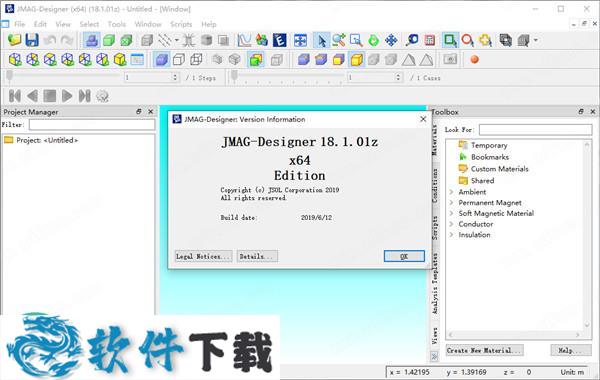Expand the Ambient materials node
This screenshot has width=600, height=380.
click(x=451, y=192)
